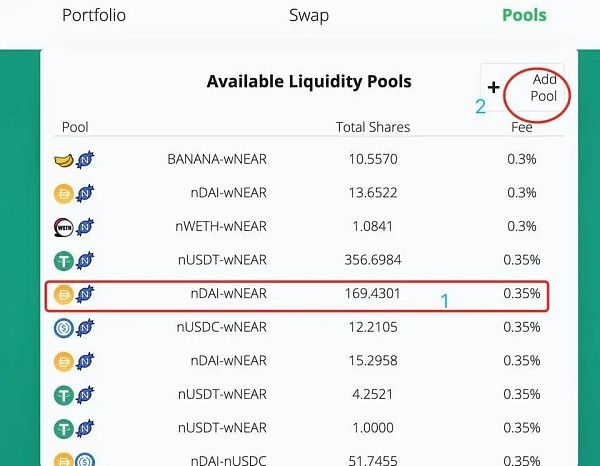
Task: Open nUSDT-wNEAR pool with 1.0000 shares
Action: [222, 427]
